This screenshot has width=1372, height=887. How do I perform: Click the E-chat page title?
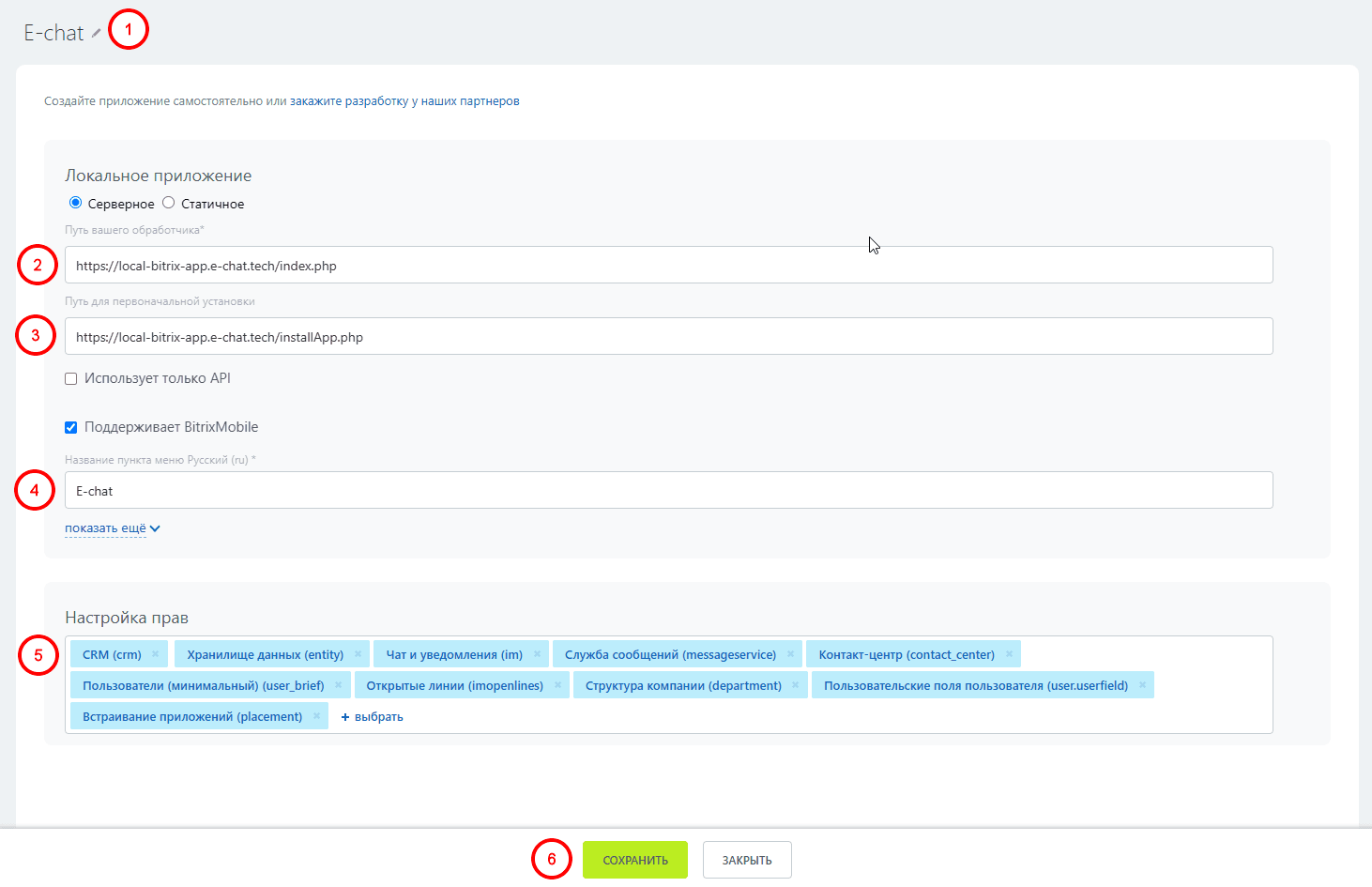pos(53,33)
